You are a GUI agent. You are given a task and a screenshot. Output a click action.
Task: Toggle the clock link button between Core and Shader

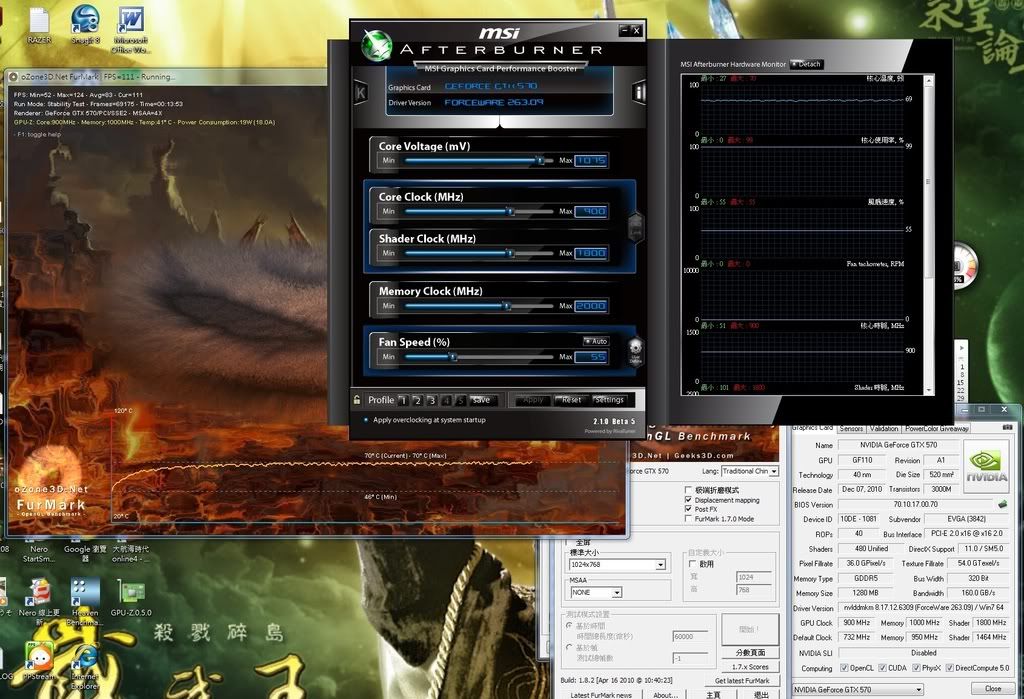(x=635, y=228)
